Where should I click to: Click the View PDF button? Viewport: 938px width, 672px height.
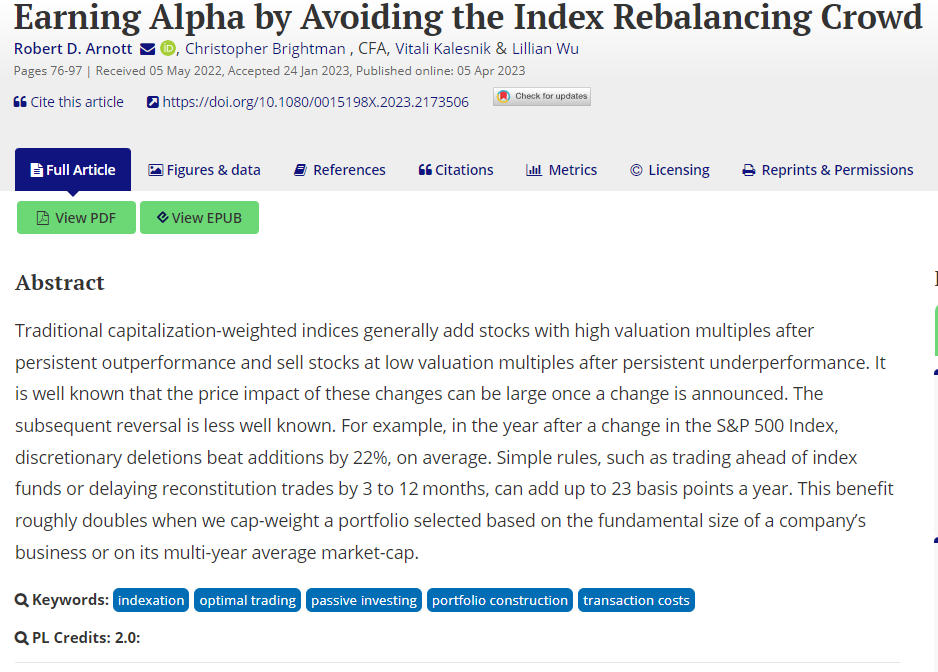click(x=77, y=218)
